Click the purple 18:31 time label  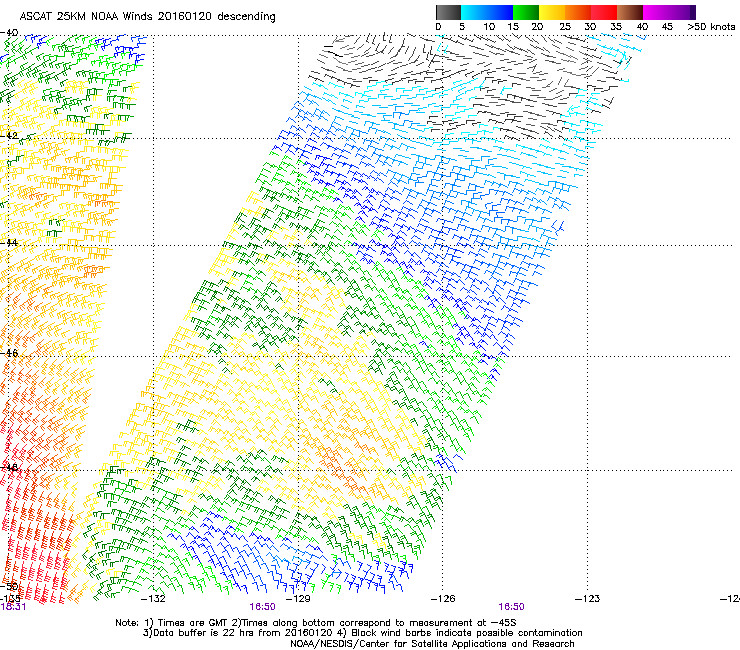coord(13,607)
